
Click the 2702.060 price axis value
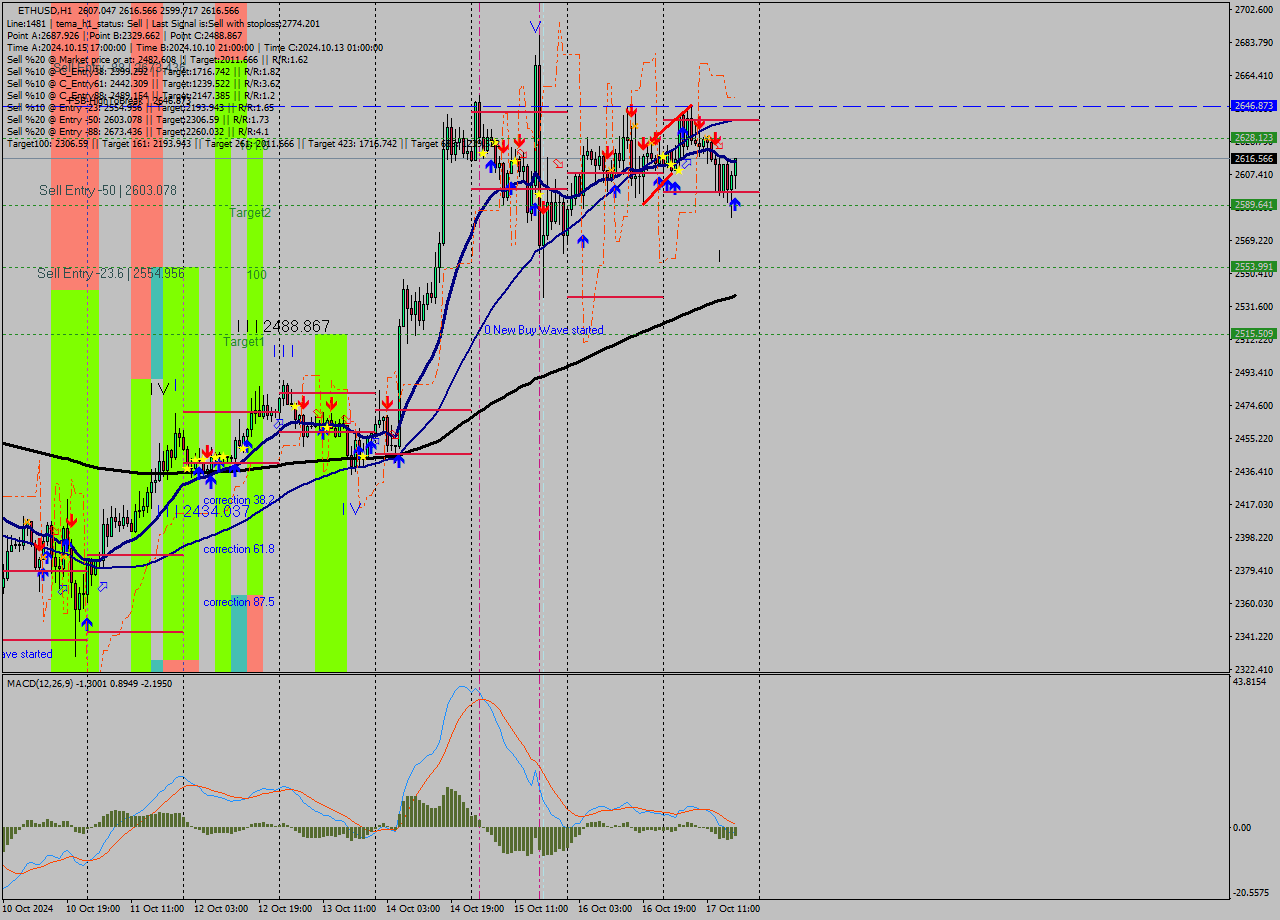click(1254, 10)
